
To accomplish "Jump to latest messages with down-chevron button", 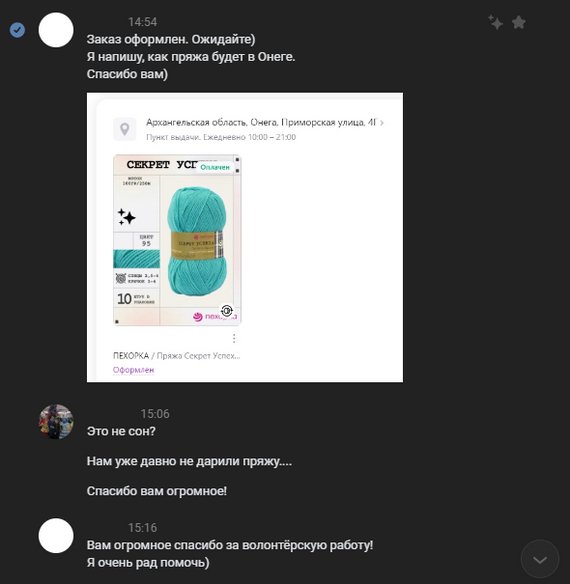I will (539, 559).
